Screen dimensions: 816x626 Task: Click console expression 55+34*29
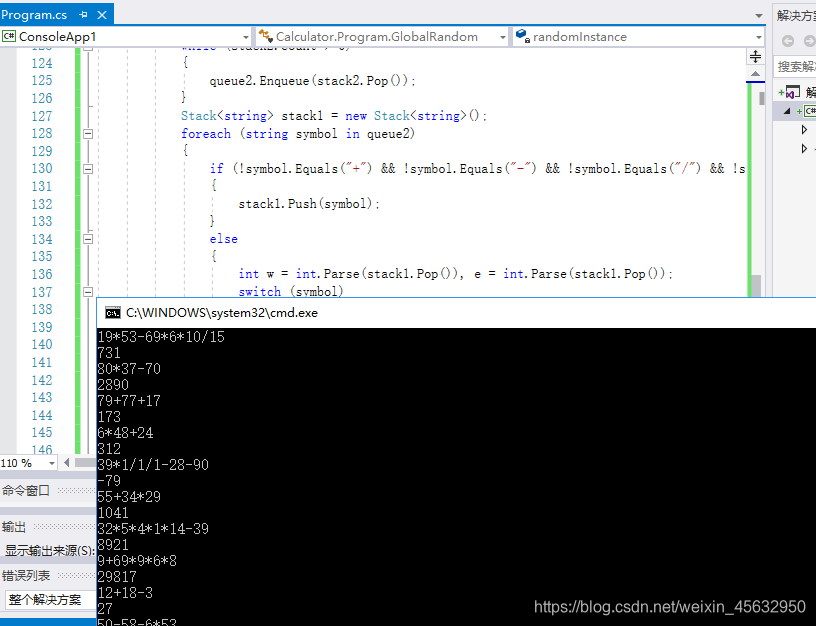pos(129,497)
